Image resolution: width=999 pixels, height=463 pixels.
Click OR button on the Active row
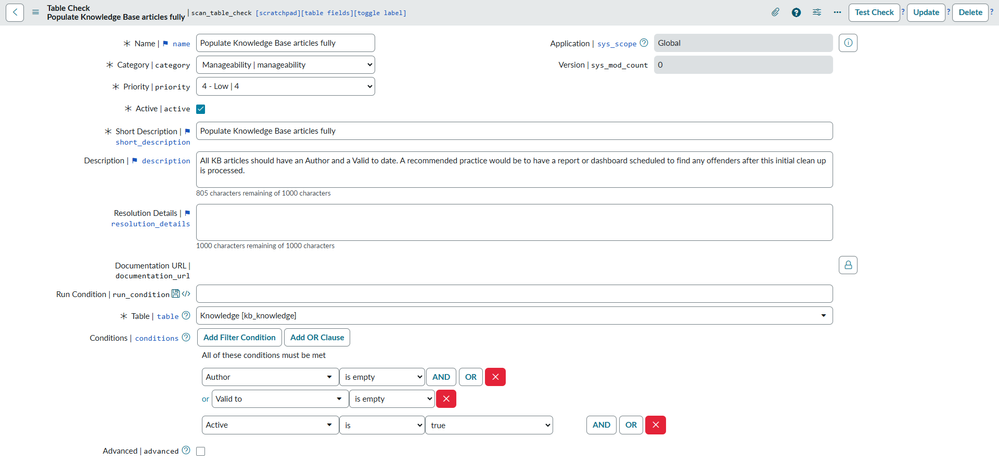[631, 425]
